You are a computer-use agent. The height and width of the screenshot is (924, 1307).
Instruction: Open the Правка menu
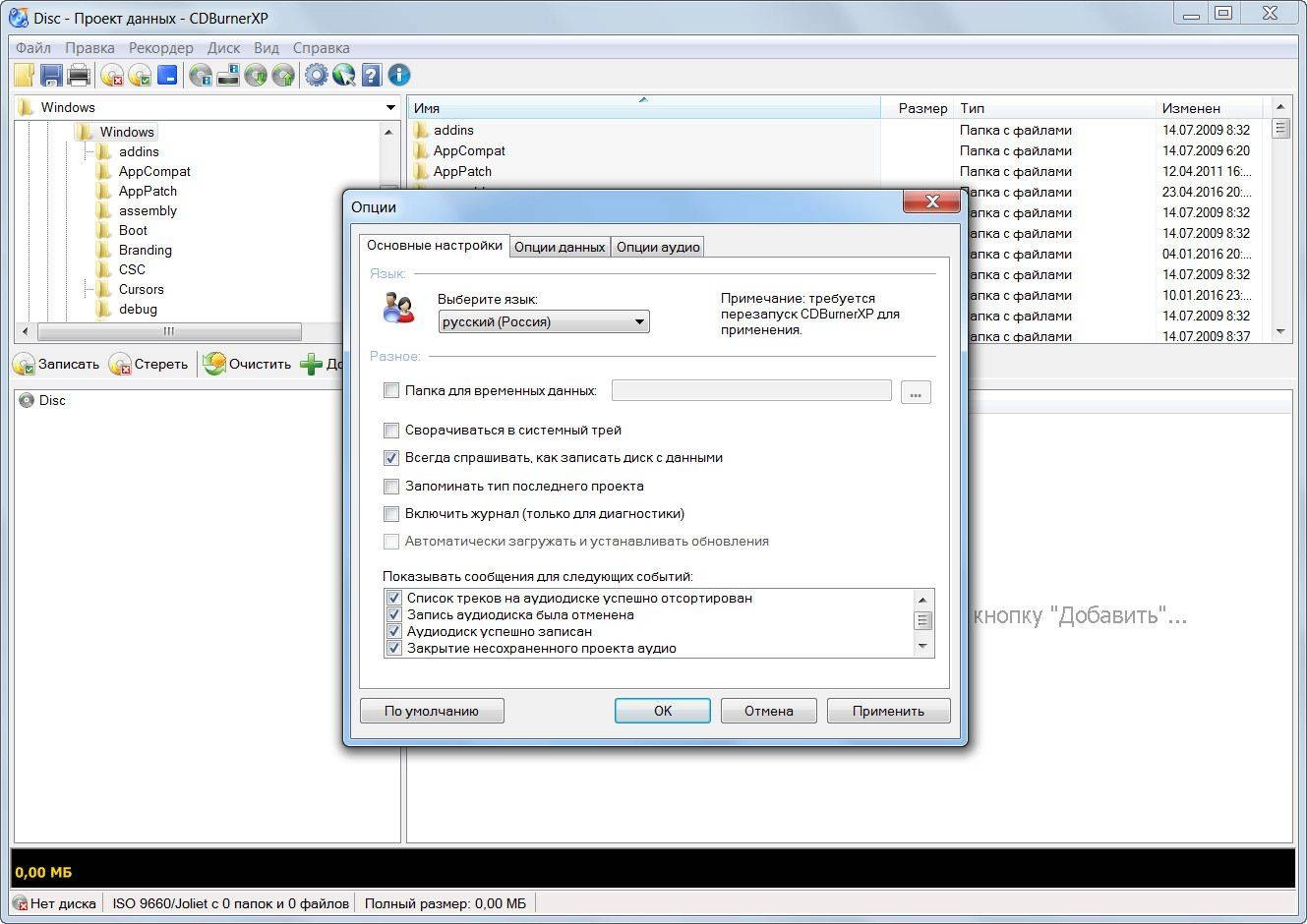89,47
